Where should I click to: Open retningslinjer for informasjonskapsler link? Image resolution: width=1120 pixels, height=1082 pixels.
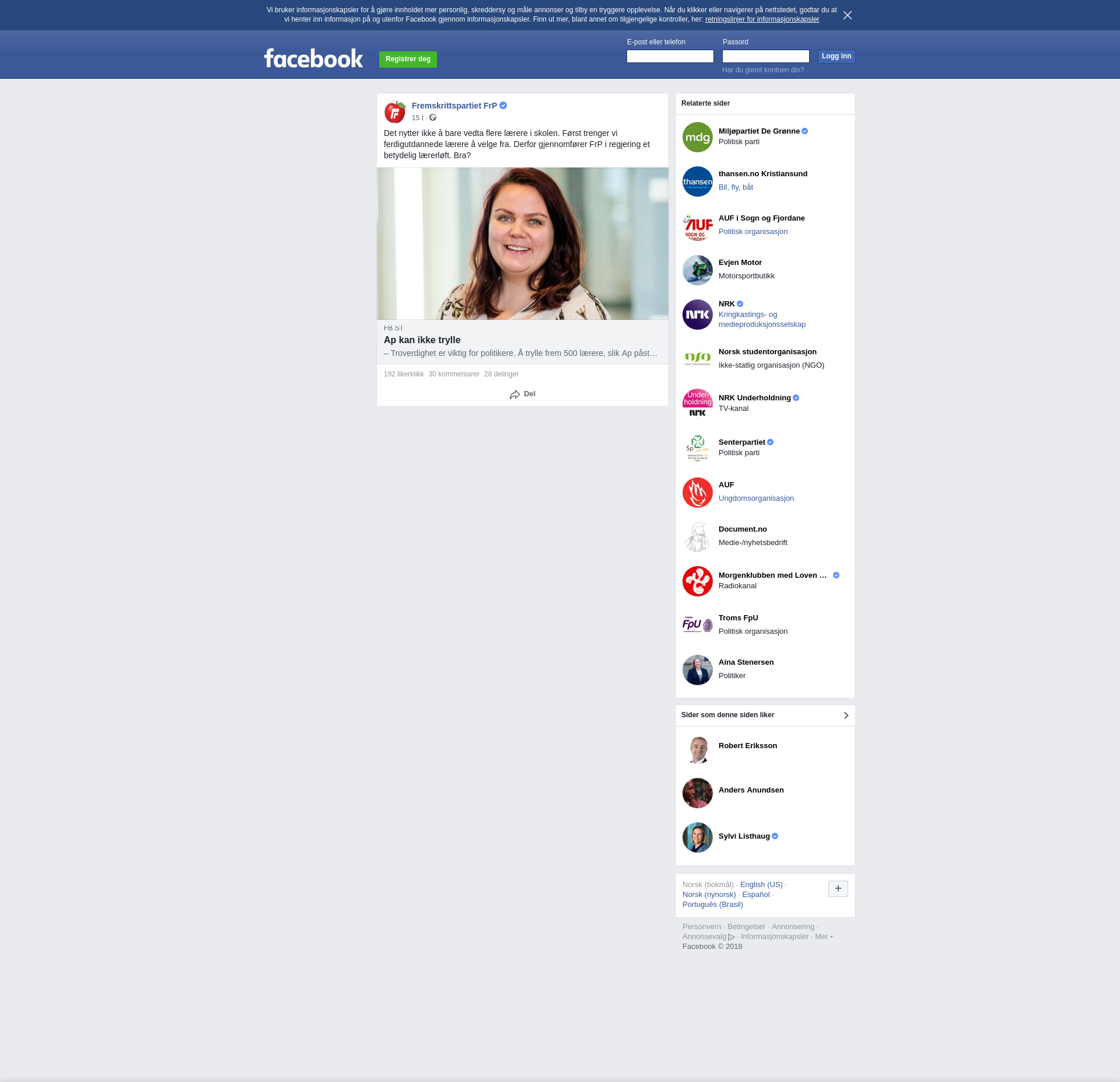pos(762,19)
